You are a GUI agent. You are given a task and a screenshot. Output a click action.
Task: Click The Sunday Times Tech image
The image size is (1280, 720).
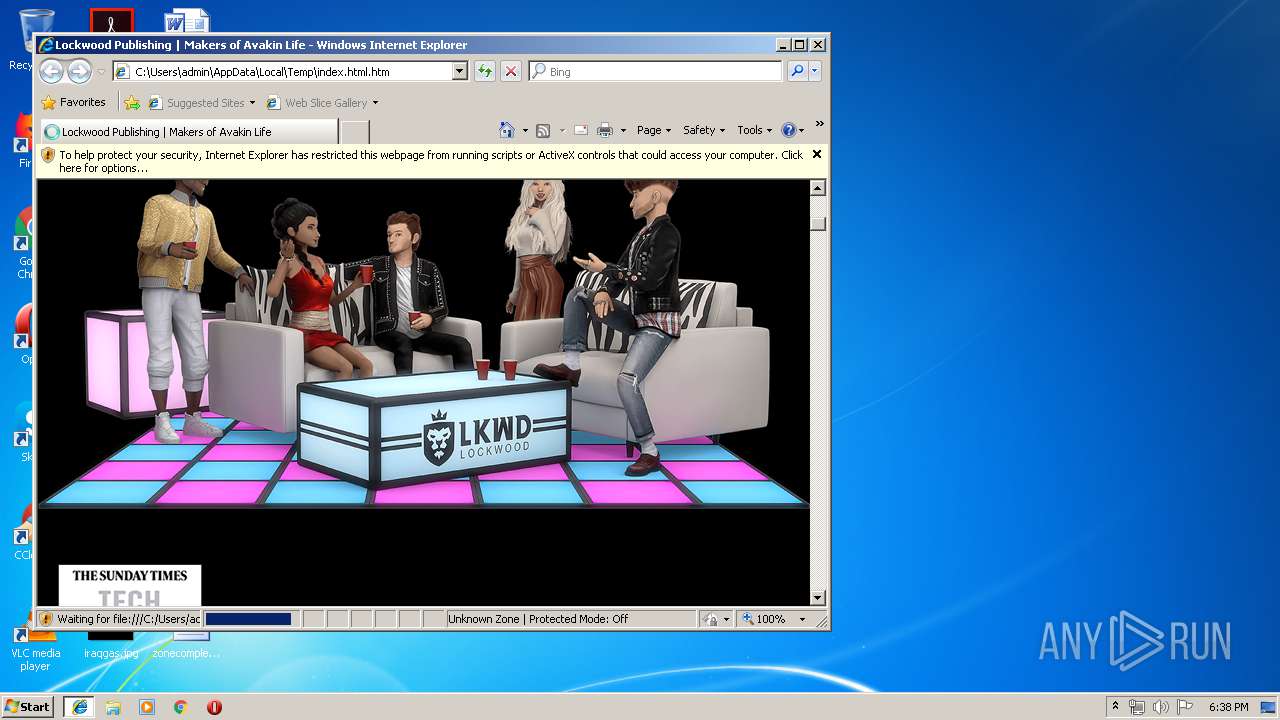coord(130,586)
